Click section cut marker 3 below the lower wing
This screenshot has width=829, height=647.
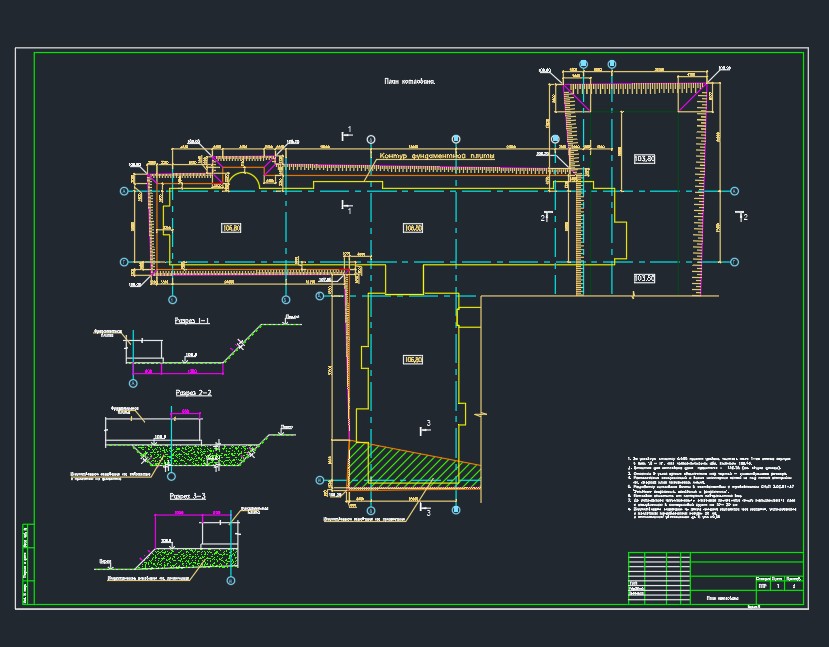pyautogui.click(x=425, y=509)
